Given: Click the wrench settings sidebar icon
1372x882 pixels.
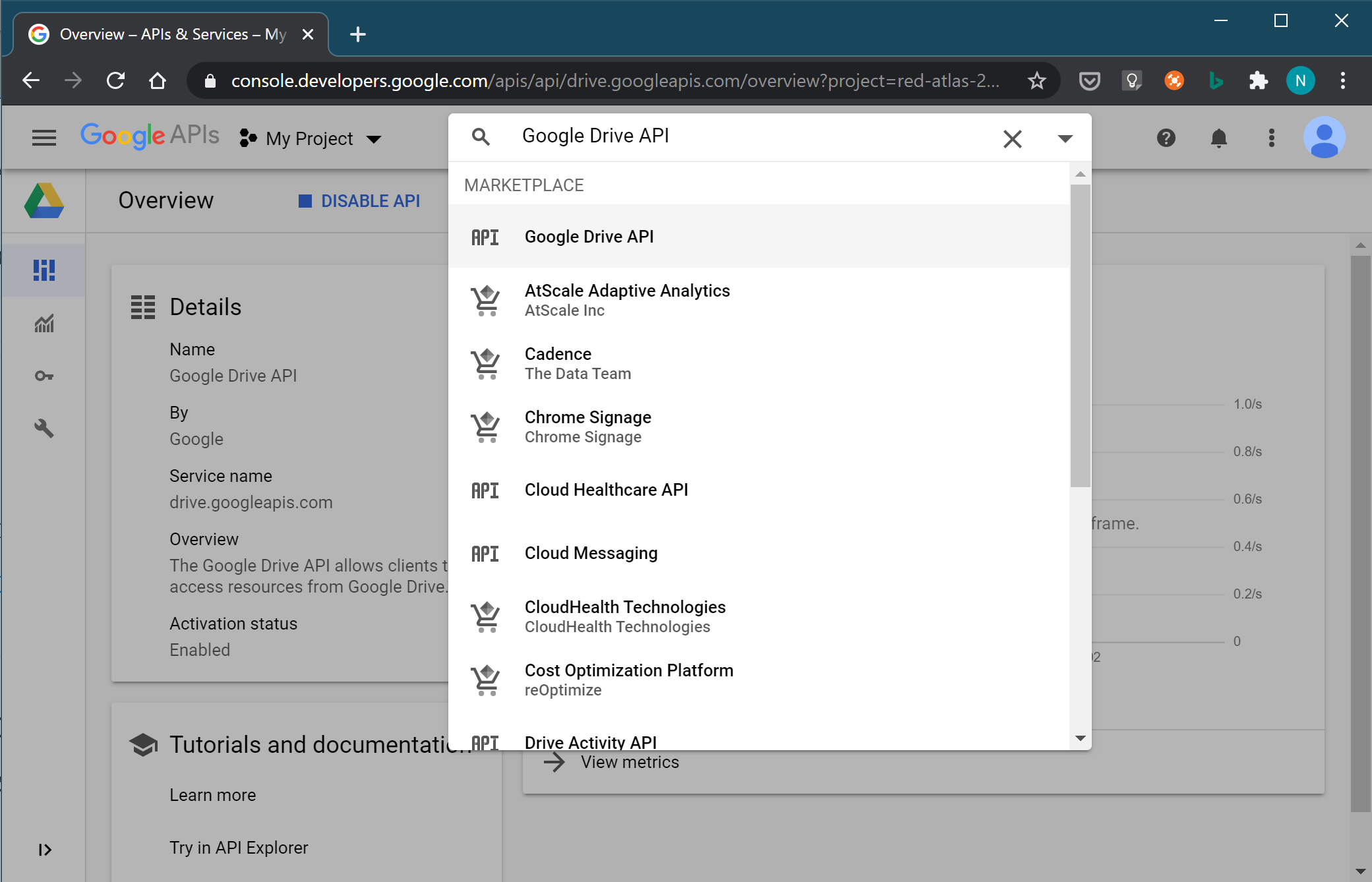Looking at the screenshot, I should (44, 428).
